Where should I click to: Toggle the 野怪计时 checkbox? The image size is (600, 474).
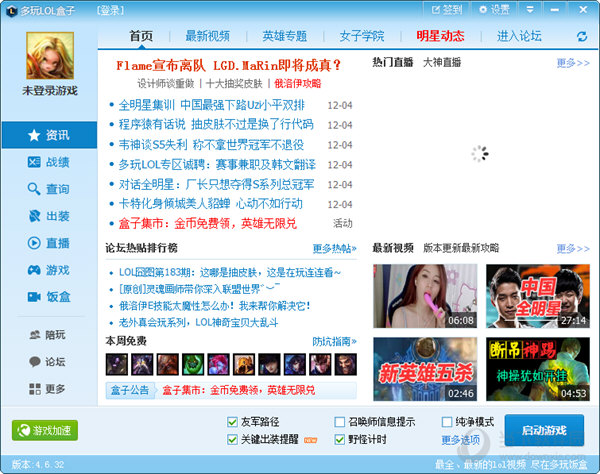(339, 440)
